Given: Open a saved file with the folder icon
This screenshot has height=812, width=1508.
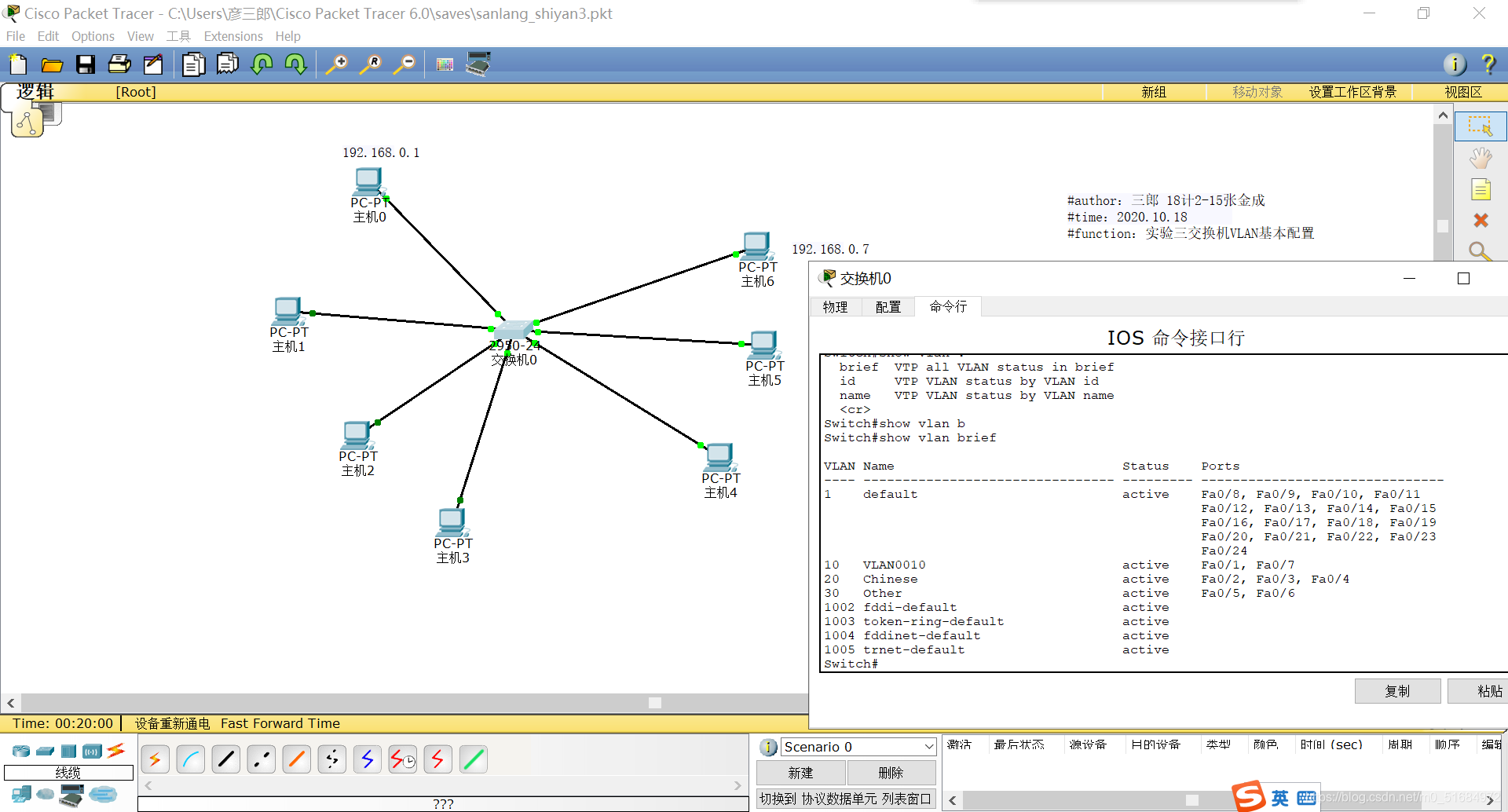Looking at the screenshot, I should point(52,64).
